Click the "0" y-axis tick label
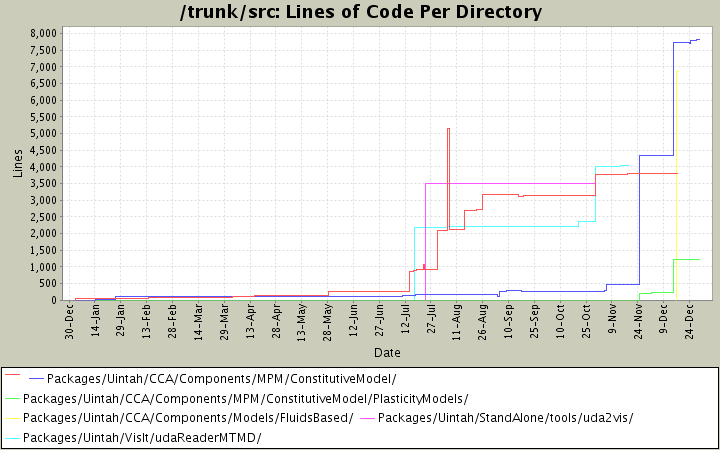This screenshot has height=450, width=720. coord(54,300)
